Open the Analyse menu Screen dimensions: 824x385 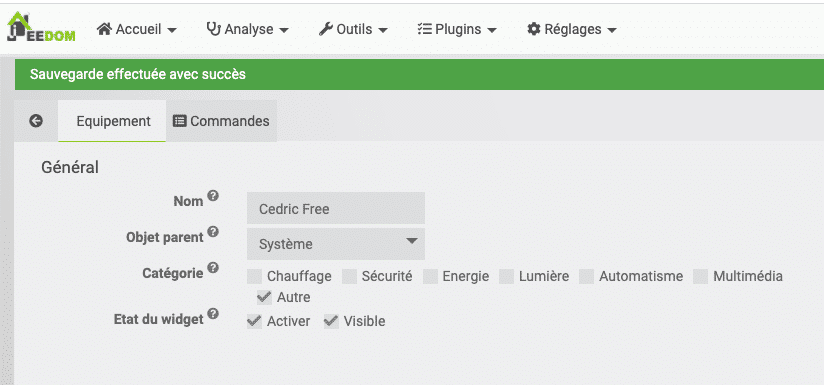pos(248,29)
